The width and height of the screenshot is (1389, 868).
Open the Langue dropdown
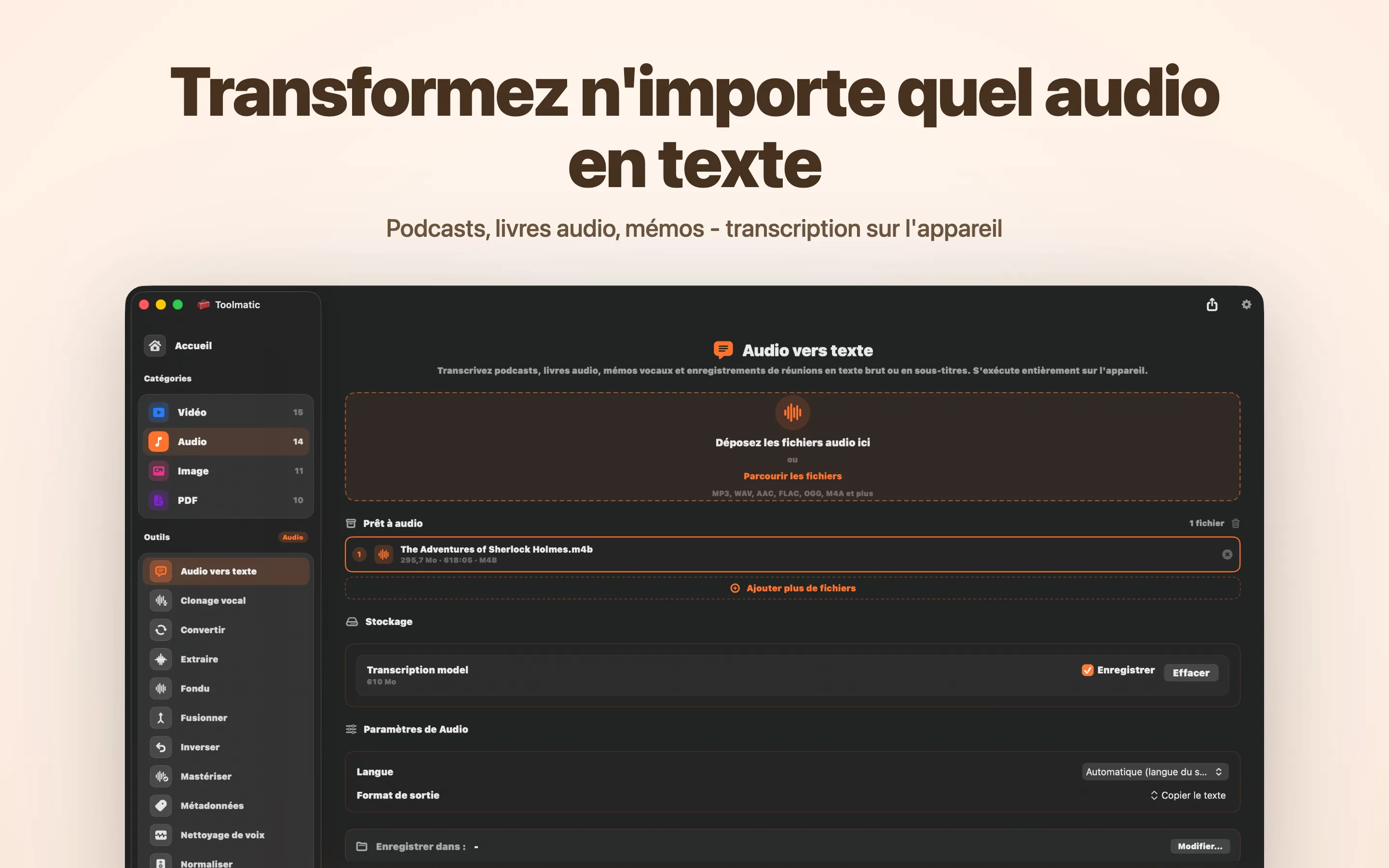point(1155,772)
